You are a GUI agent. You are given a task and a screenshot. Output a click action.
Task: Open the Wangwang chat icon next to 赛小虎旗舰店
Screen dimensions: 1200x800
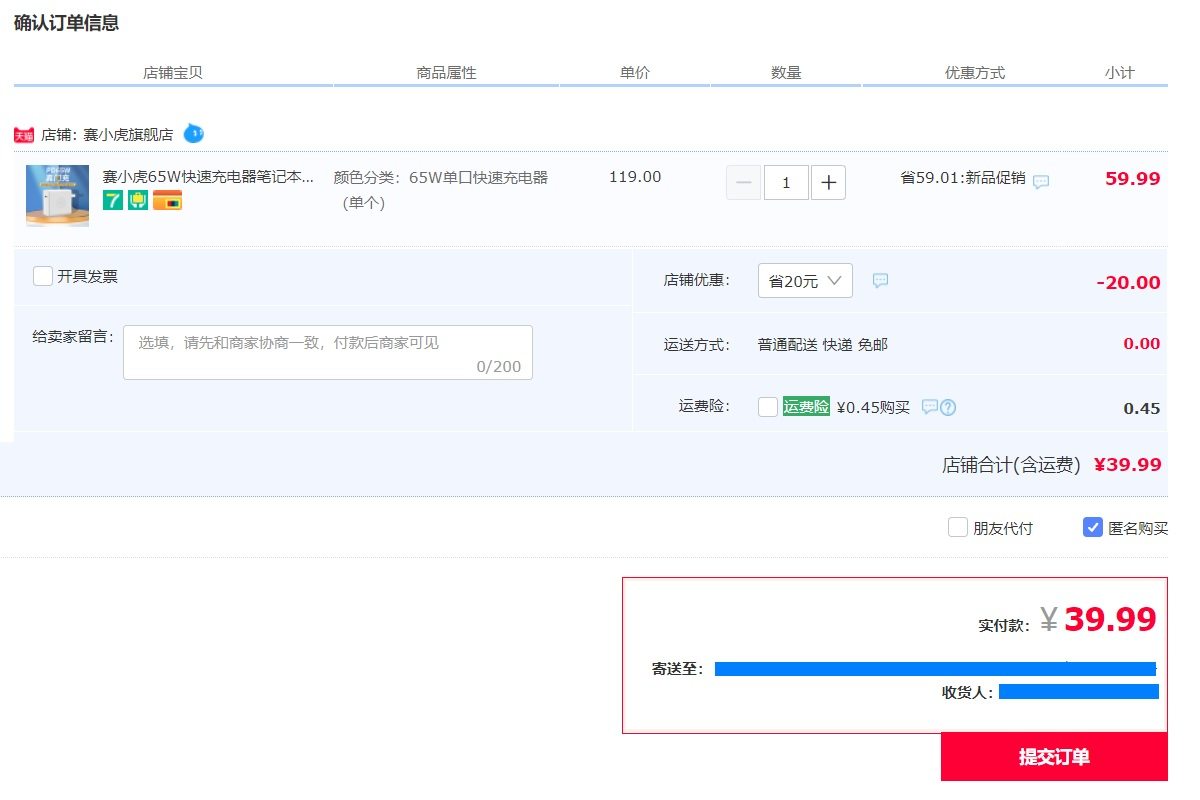[194, 133]
